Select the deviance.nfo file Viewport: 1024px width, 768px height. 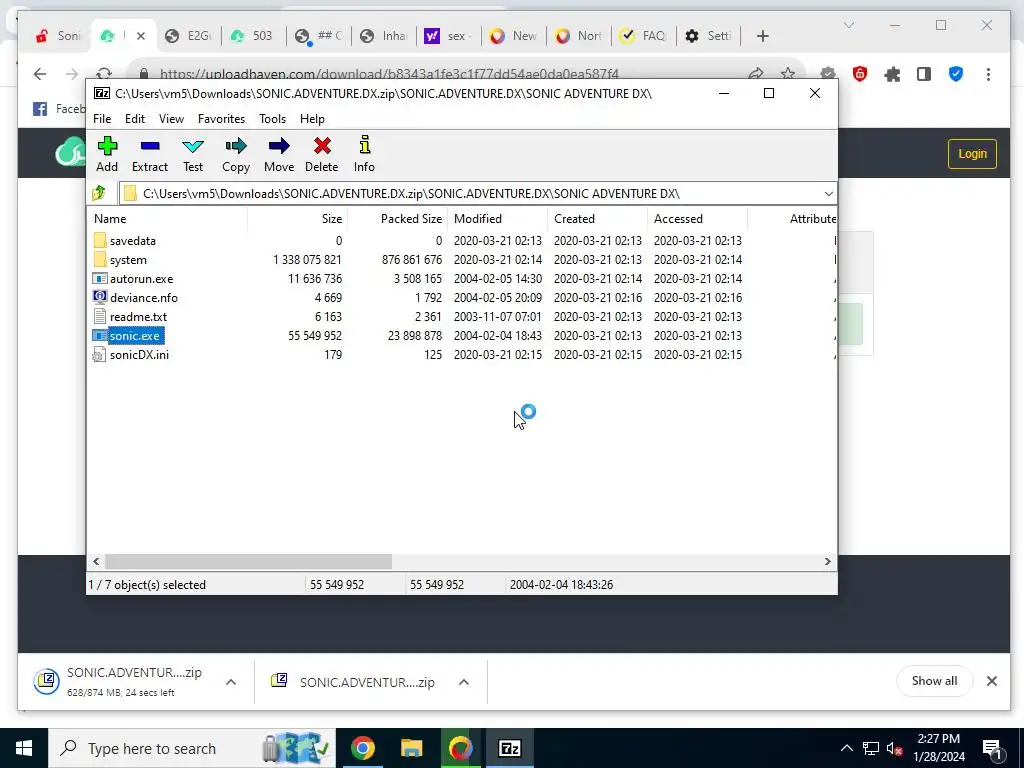144,298
